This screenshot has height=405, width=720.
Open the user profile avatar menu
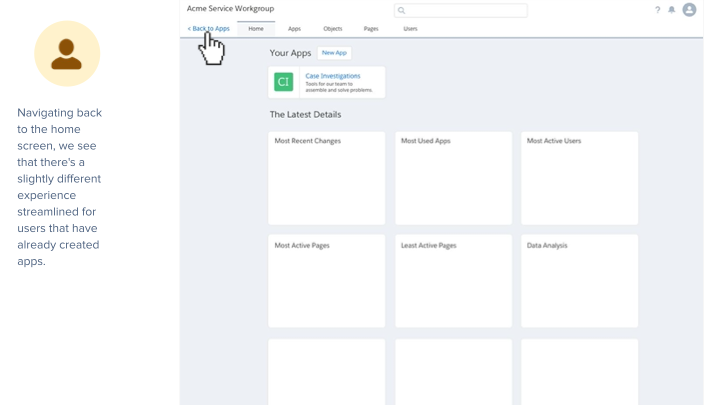[689, 10]
